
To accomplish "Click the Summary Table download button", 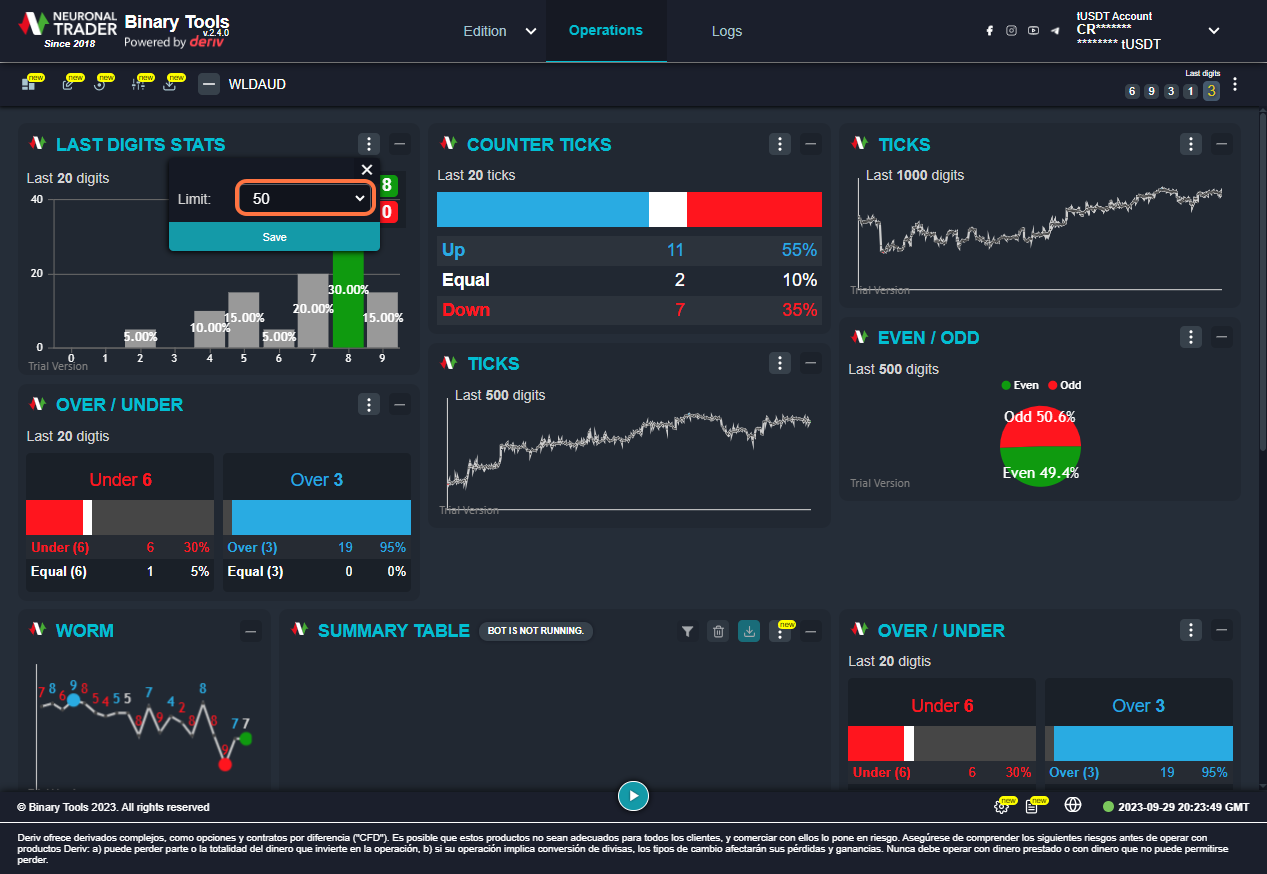I will pos(749,631).
